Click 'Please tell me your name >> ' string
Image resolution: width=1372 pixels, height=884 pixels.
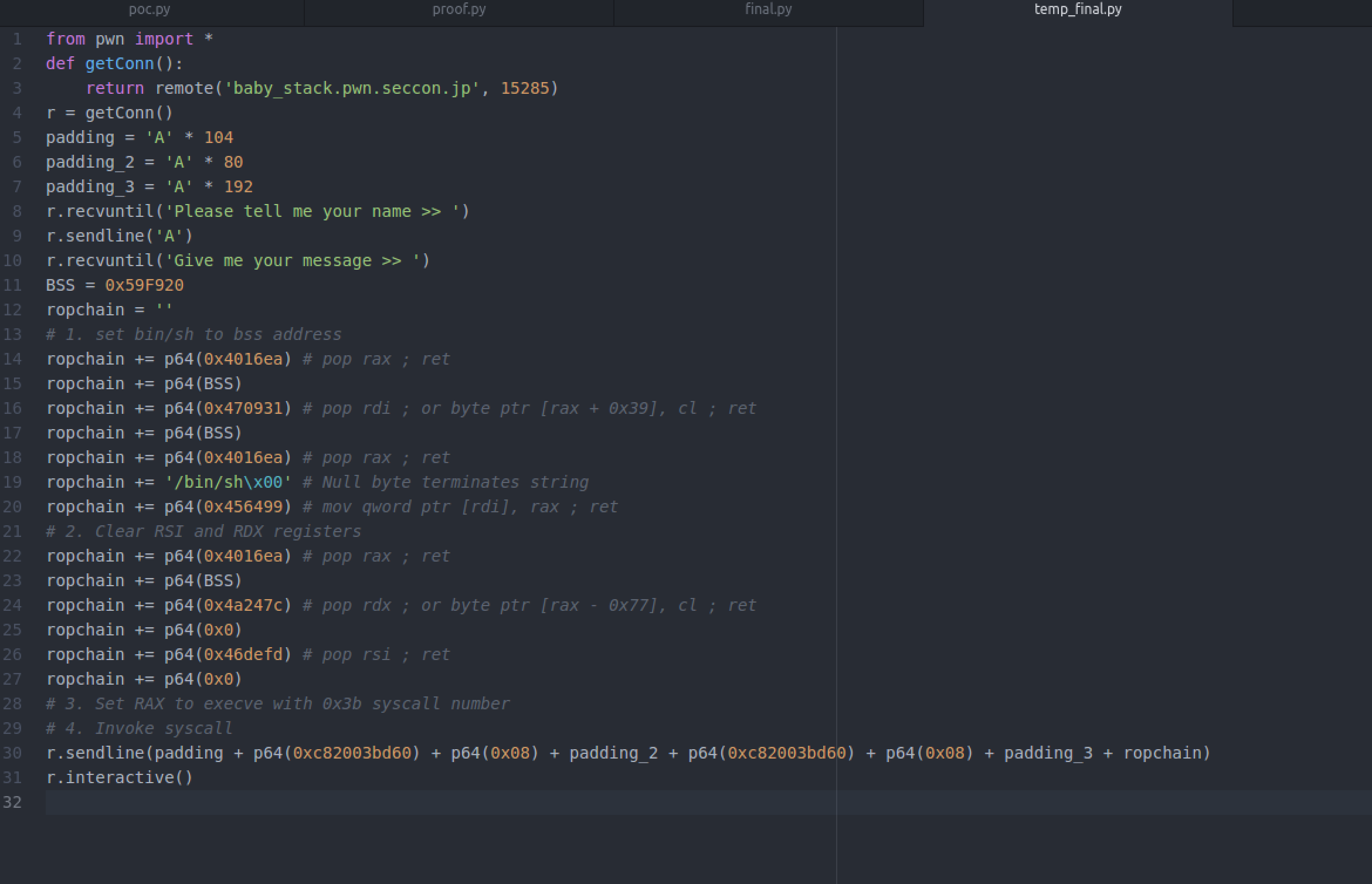(x=313, y=212)
